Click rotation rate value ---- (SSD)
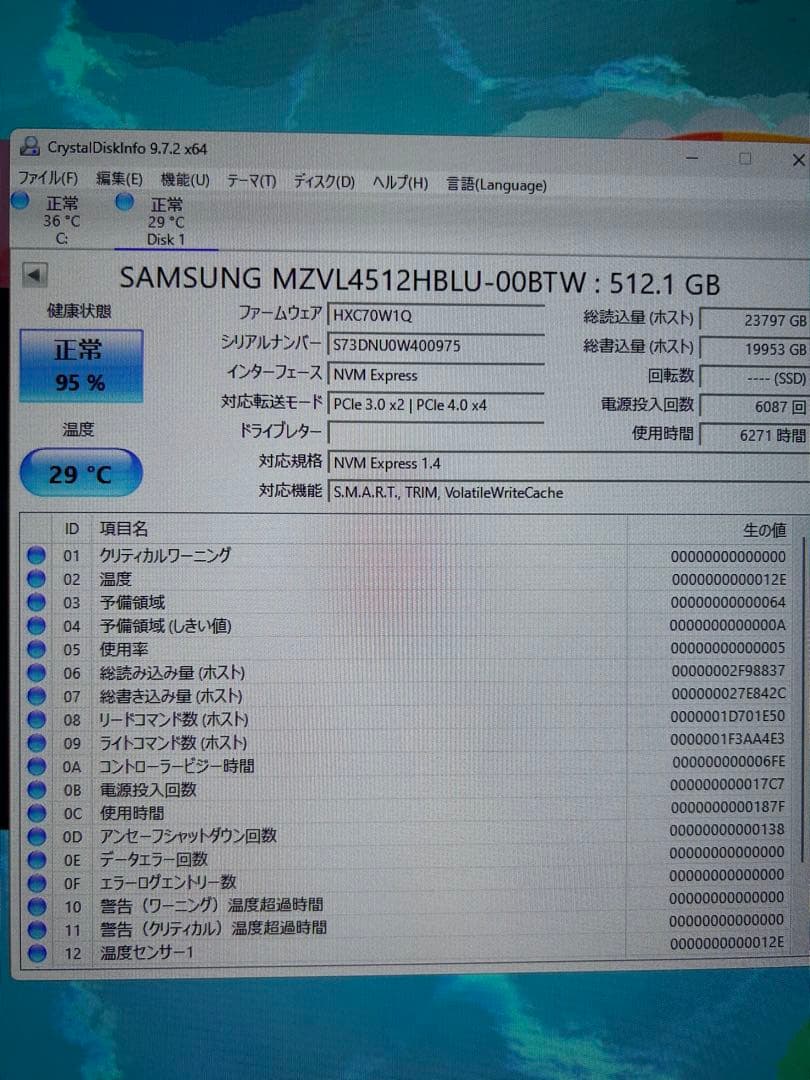 click(x=755, y=378)
